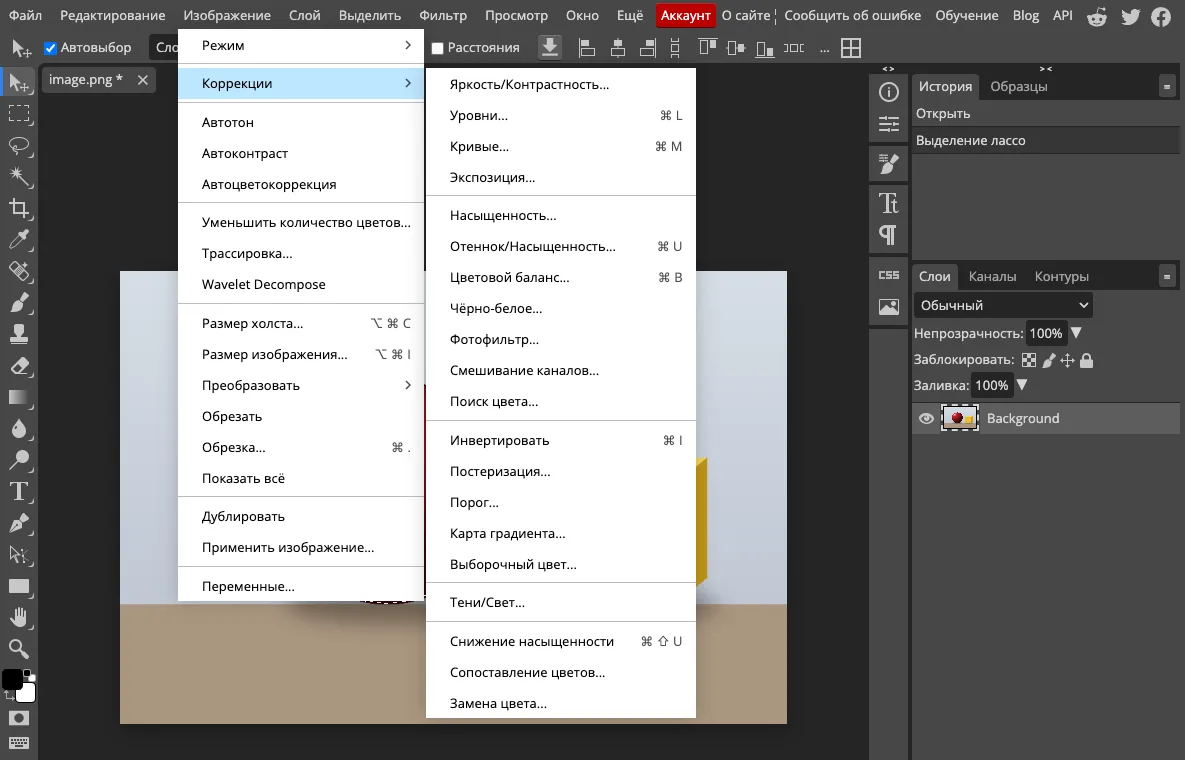The image size is (1185, 760).
Task: Select the Lasso tool
Action: [x=19, y=146]
